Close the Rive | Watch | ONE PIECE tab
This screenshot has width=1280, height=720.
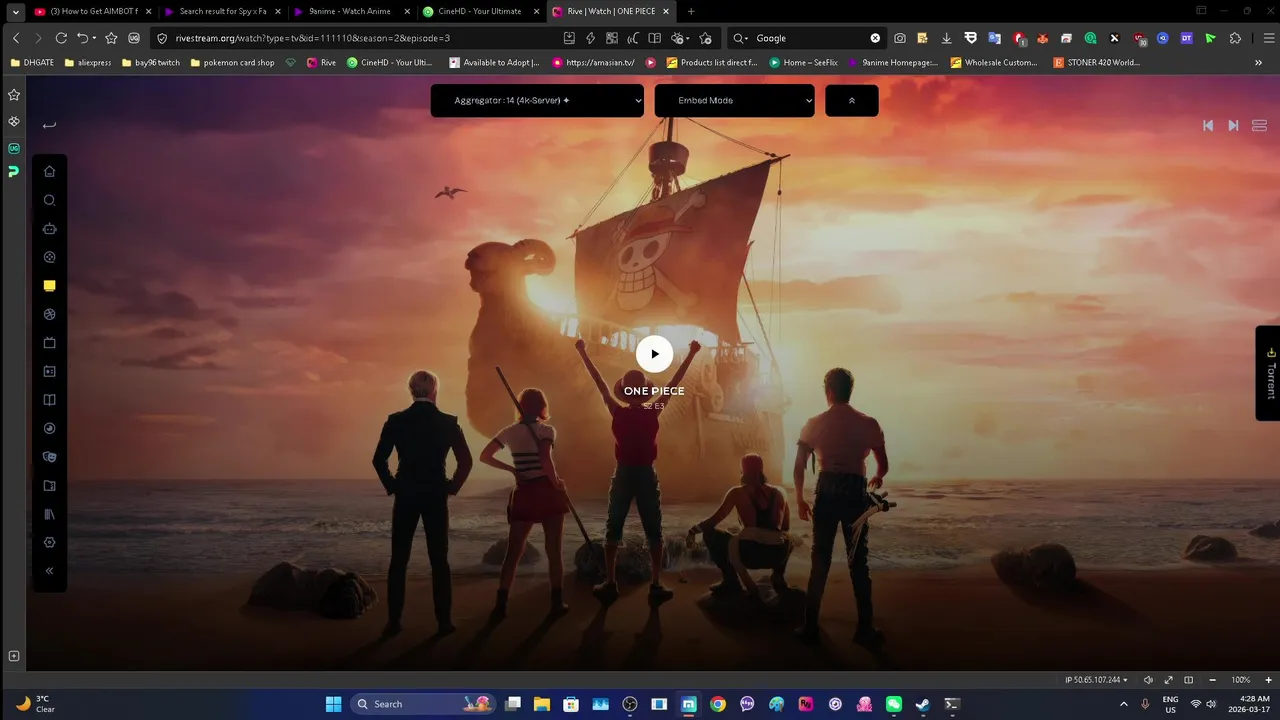coord(666,11)
